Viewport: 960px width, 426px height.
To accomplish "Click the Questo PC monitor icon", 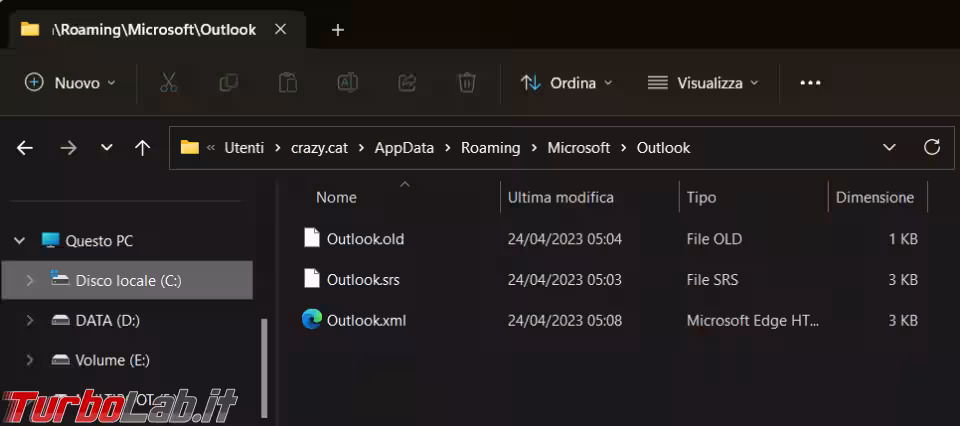I will tap(50, 240).
